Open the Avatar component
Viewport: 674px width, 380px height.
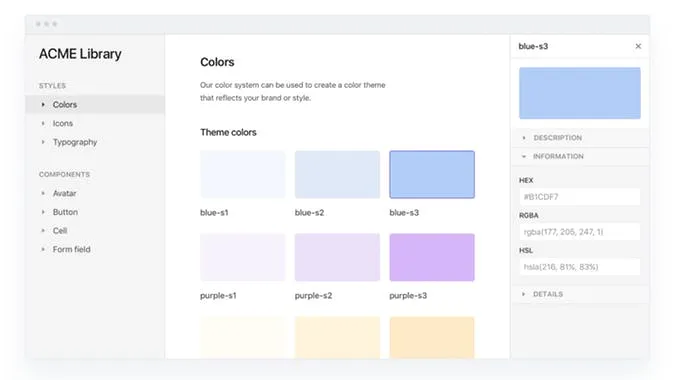point(64,193)
